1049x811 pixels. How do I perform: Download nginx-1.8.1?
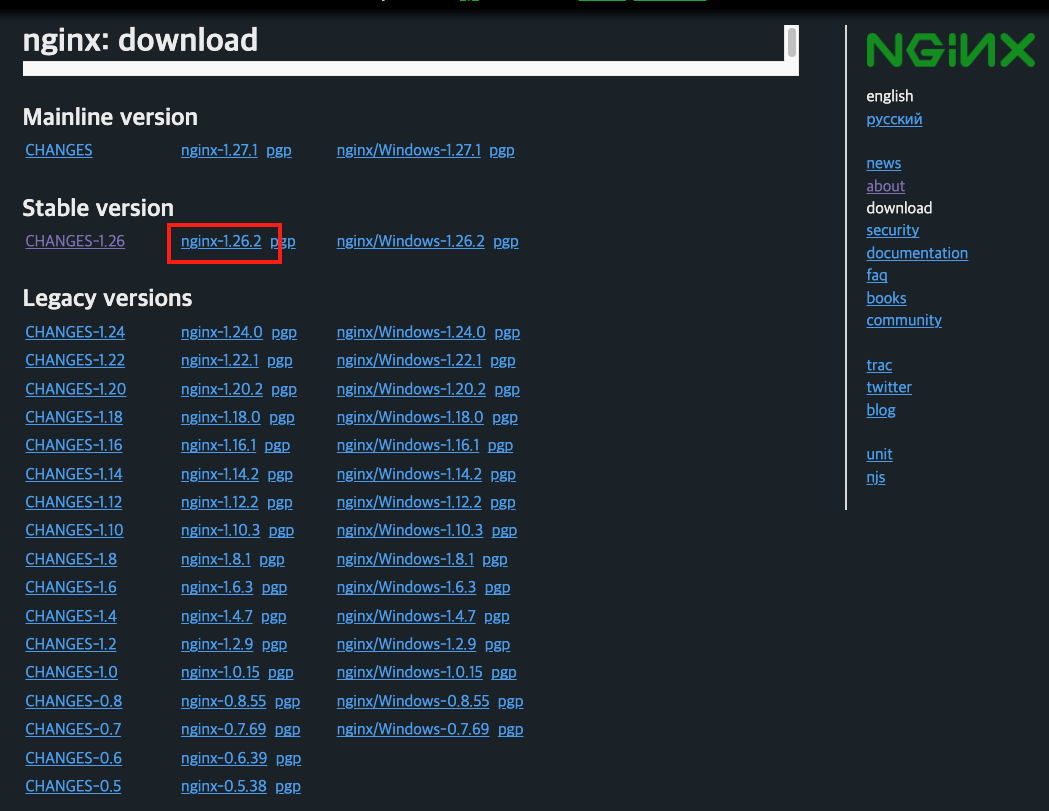(215, 559)
